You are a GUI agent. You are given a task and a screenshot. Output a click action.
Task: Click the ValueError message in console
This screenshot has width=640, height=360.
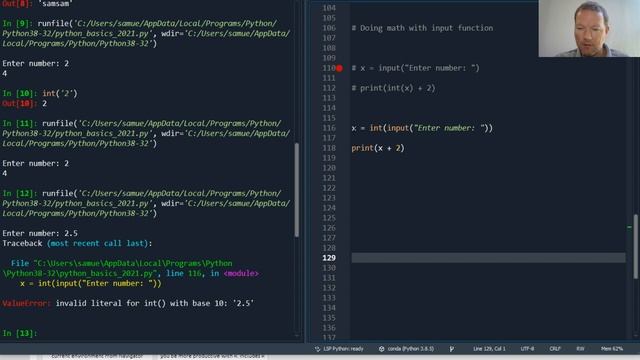coord(128,303)
